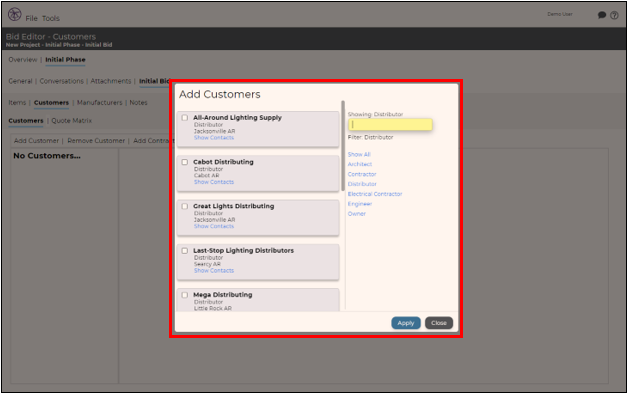
Task: Open the Attachments tab
Action: coord(111,81)
